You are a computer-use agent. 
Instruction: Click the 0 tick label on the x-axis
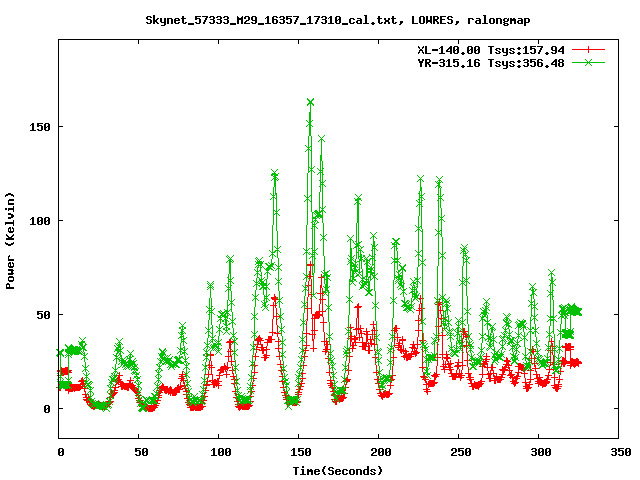click(60, 452)
